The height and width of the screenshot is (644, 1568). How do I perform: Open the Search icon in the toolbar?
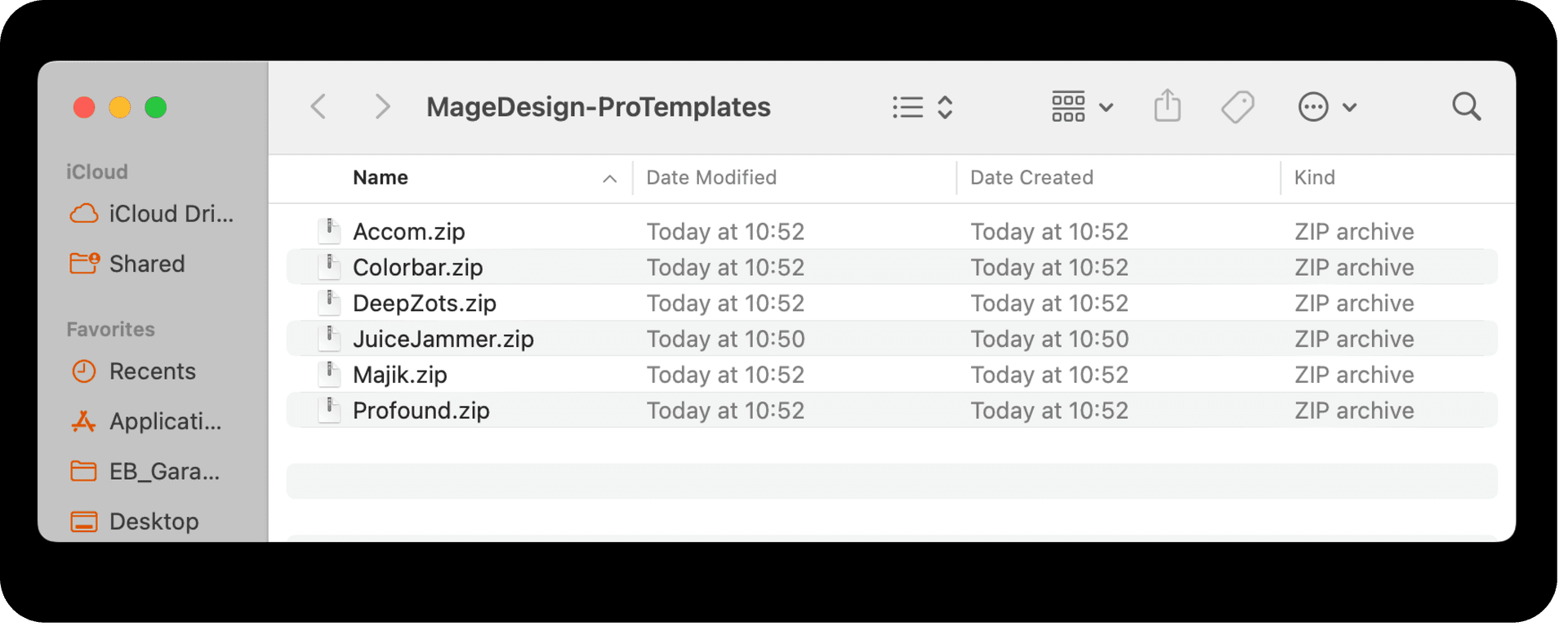tap(1466, 106)
